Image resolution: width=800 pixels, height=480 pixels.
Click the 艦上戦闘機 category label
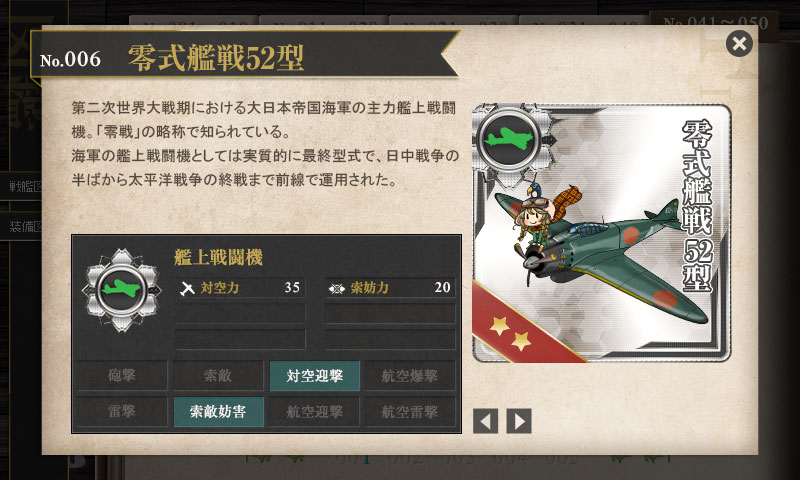pos(218,258)
